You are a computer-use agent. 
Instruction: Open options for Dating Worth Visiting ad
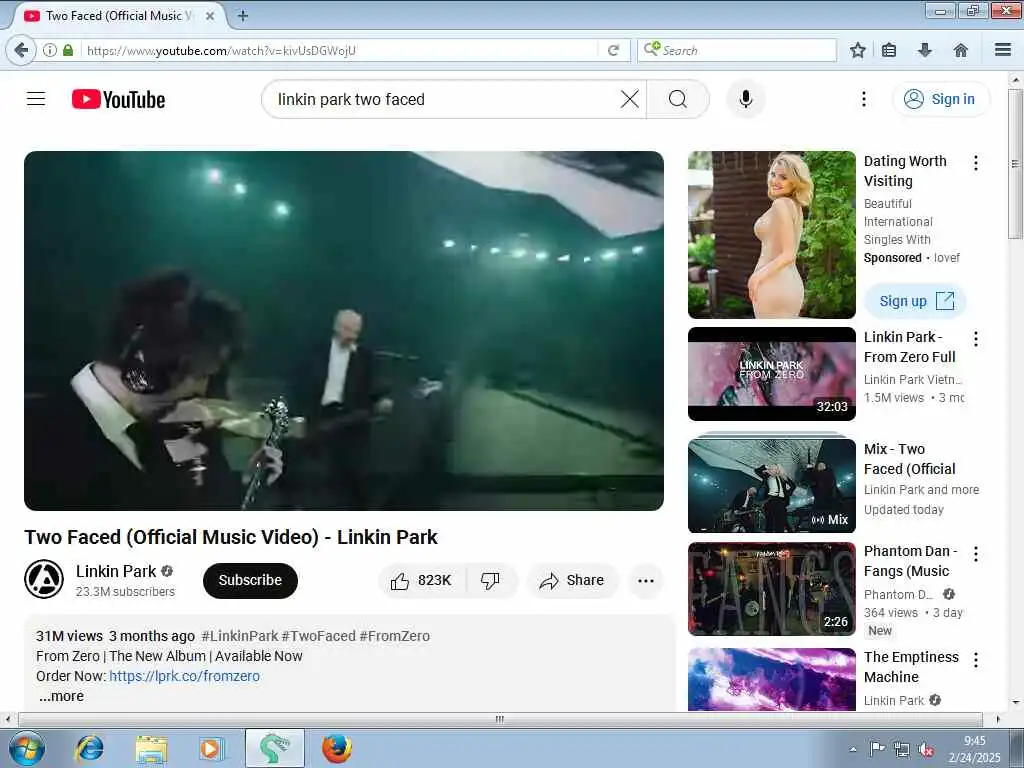pyautogui.click(x=976, y=163)
